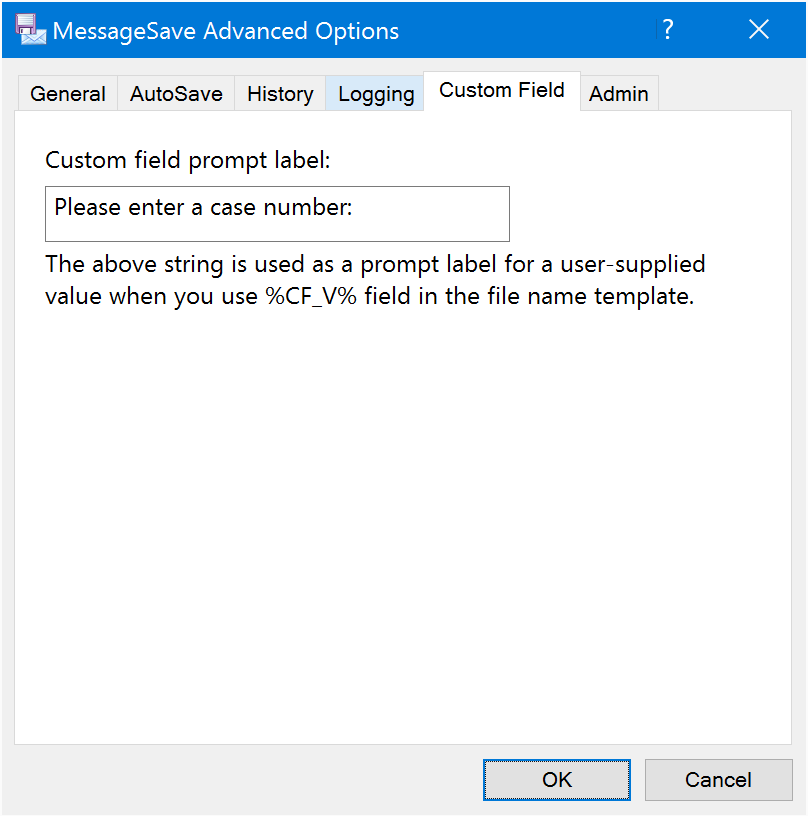Open the AutoSave tab
808x816 pixels.
176,94
